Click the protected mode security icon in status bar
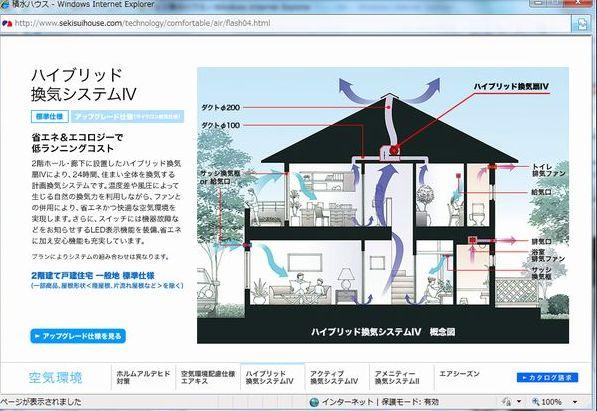The width and height of the screenshot is (597, 411). (506, 401)
